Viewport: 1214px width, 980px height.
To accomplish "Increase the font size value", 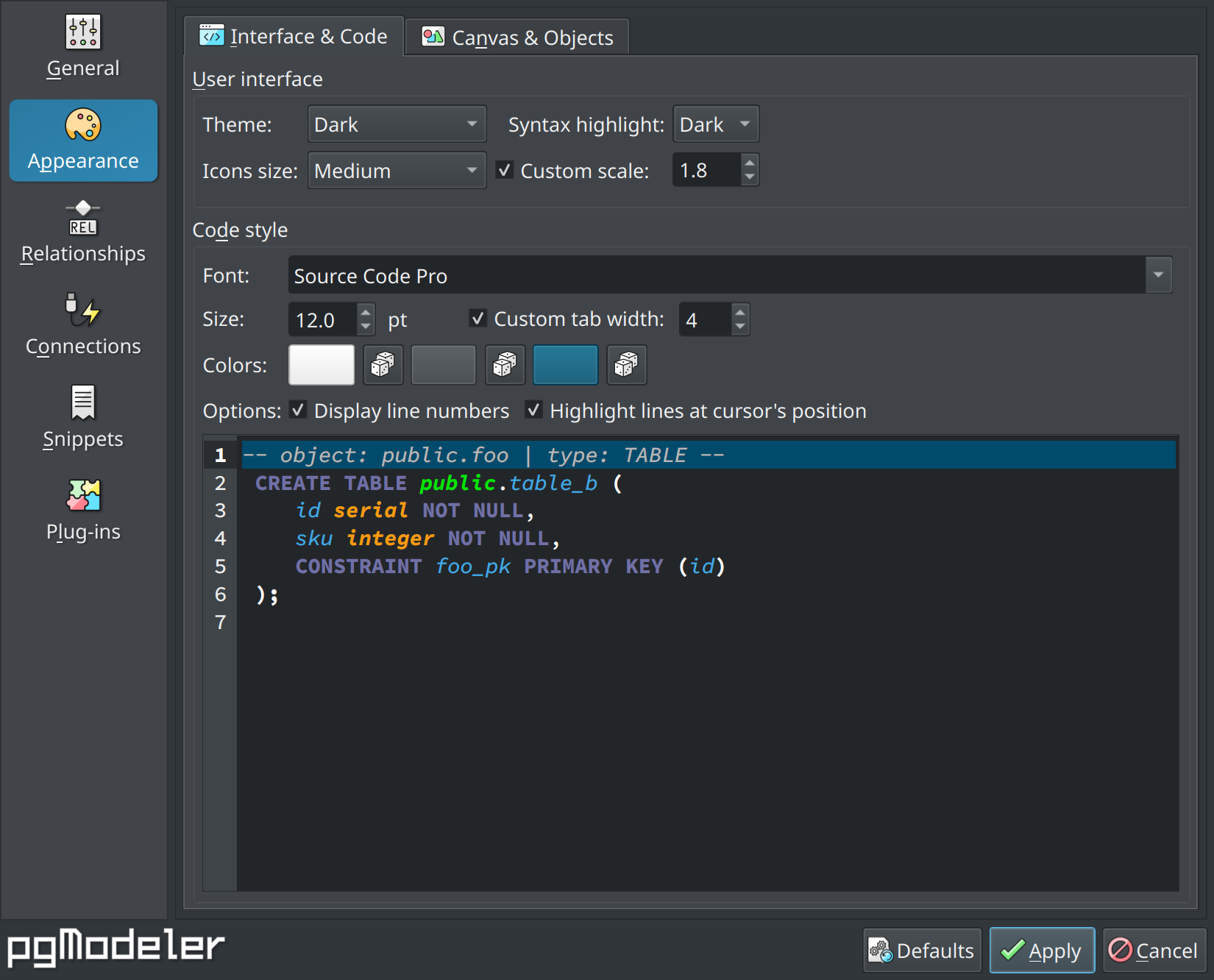I will (x=366, y=312).
